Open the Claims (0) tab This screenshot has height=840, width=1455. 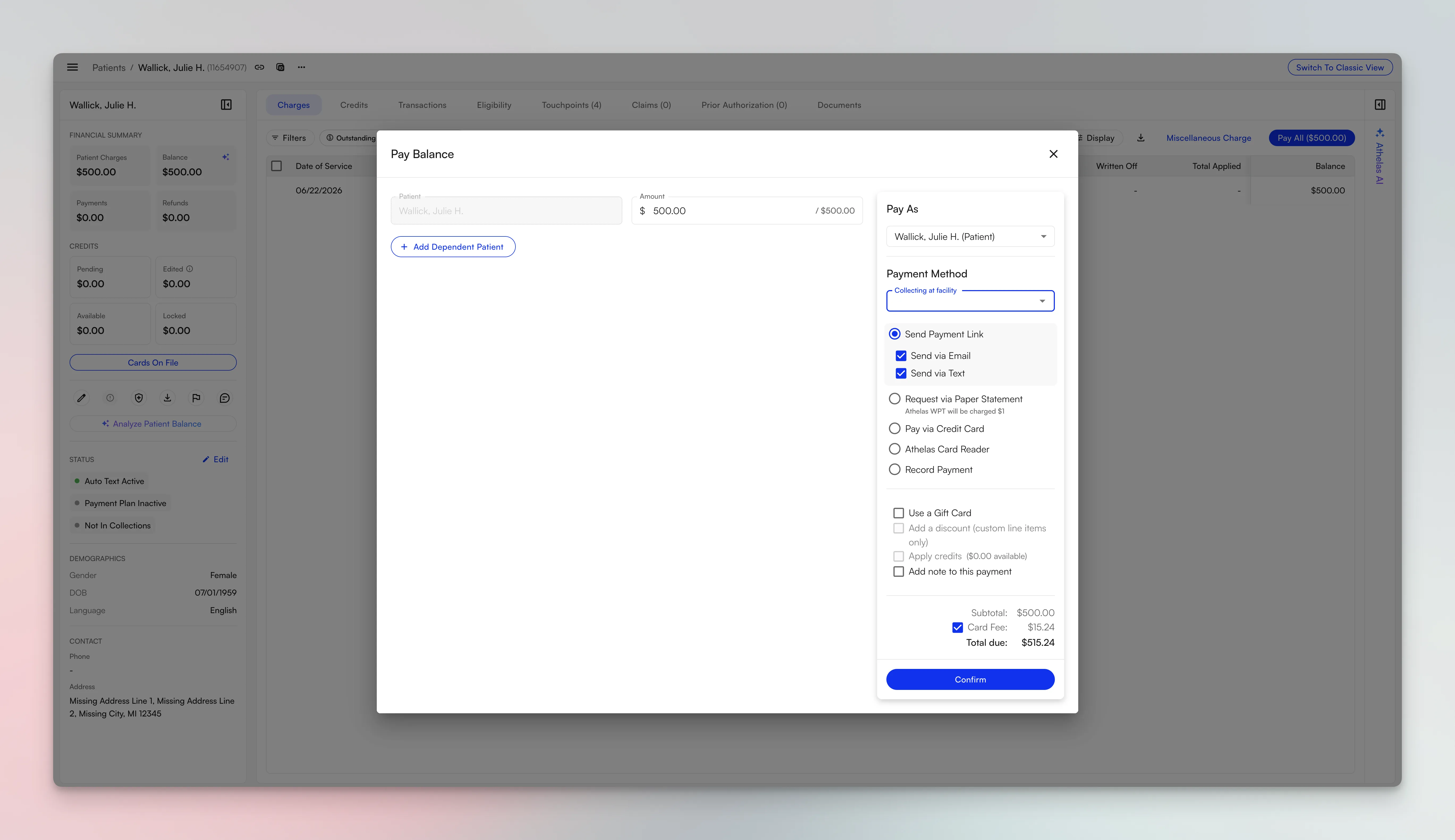[x=651, y=105]
